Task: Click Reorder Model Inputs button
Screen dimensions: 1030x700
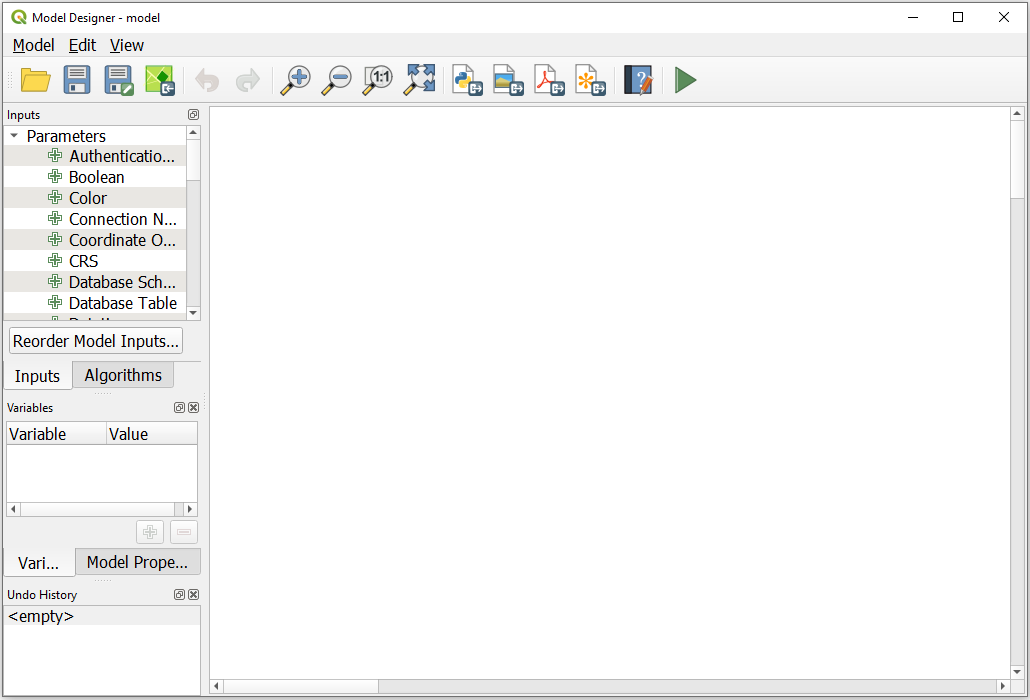Action: pyautogui.click(x=96, y=341)
